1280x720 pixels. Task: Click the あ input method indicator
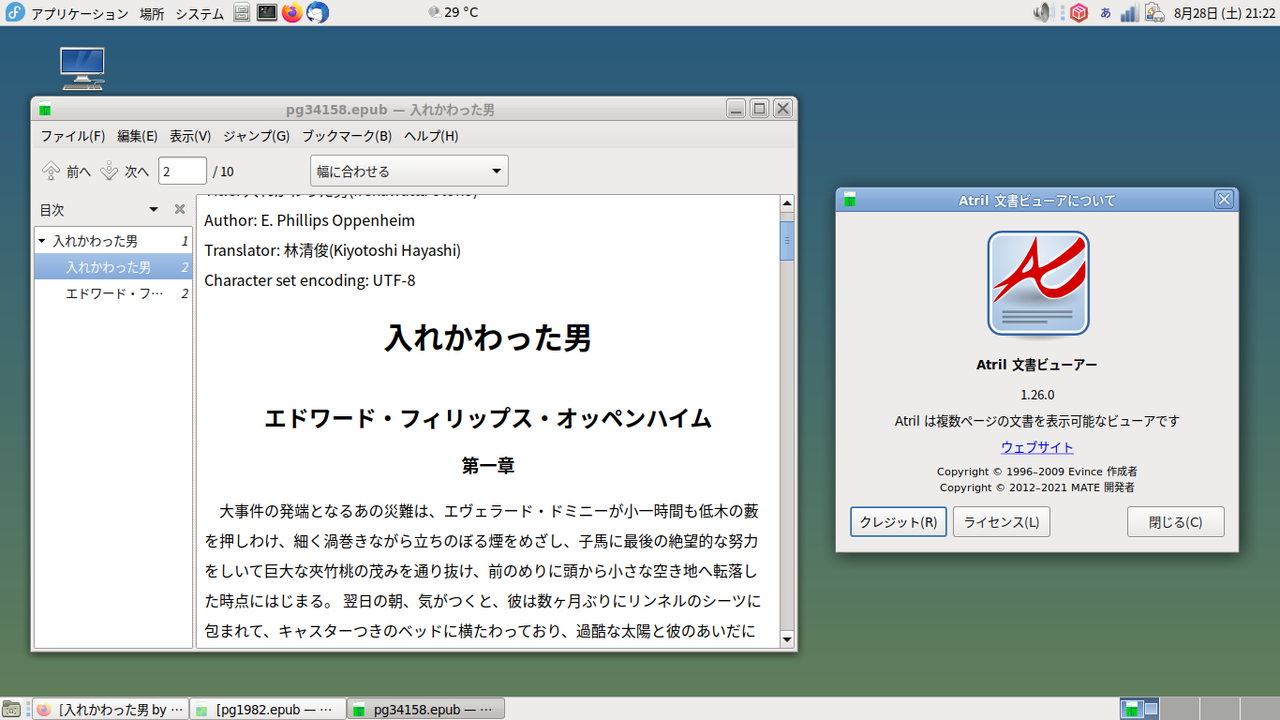click(1105, 13)
